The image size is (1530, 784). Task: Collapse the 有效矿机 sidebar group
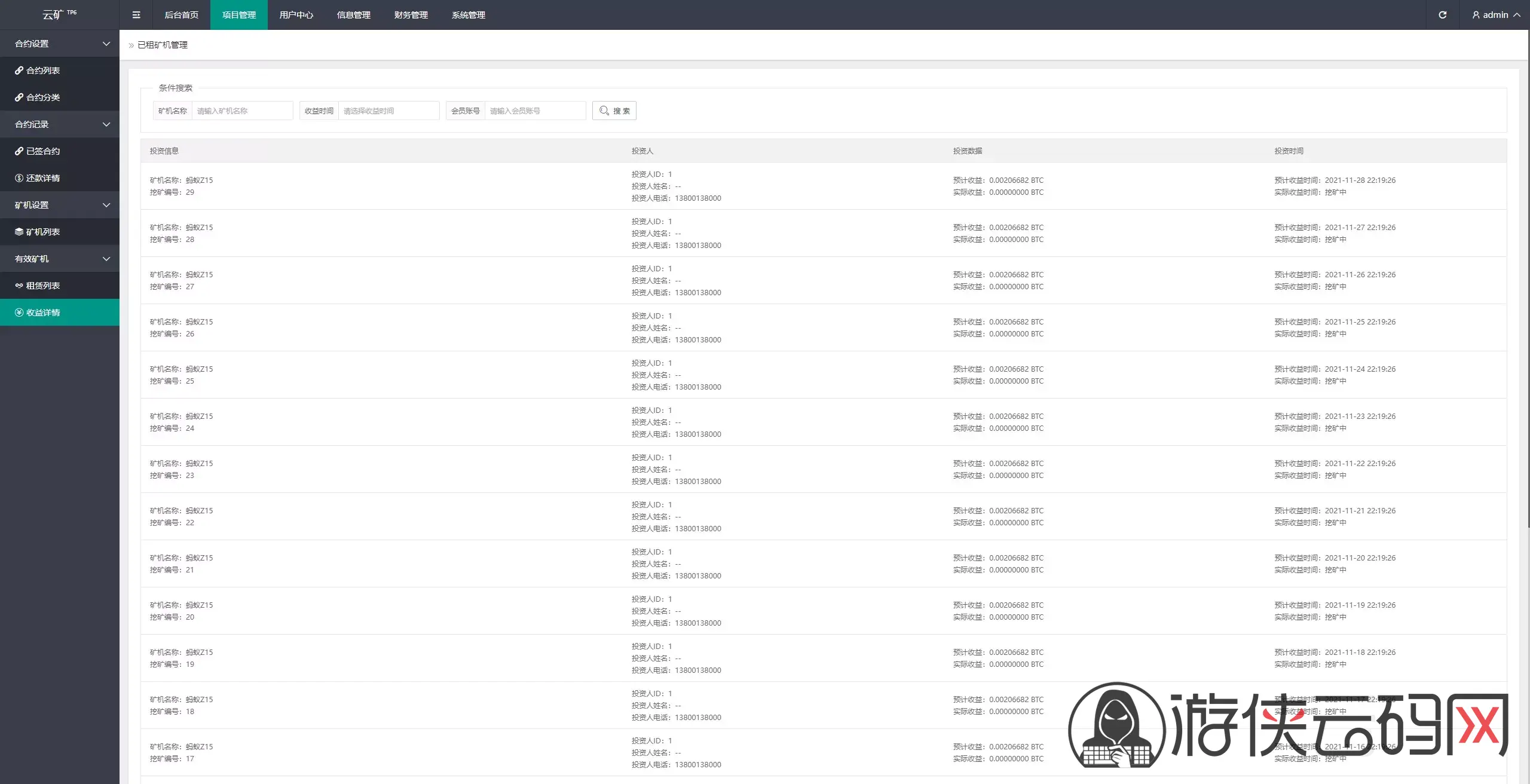[x=60, y=259]
